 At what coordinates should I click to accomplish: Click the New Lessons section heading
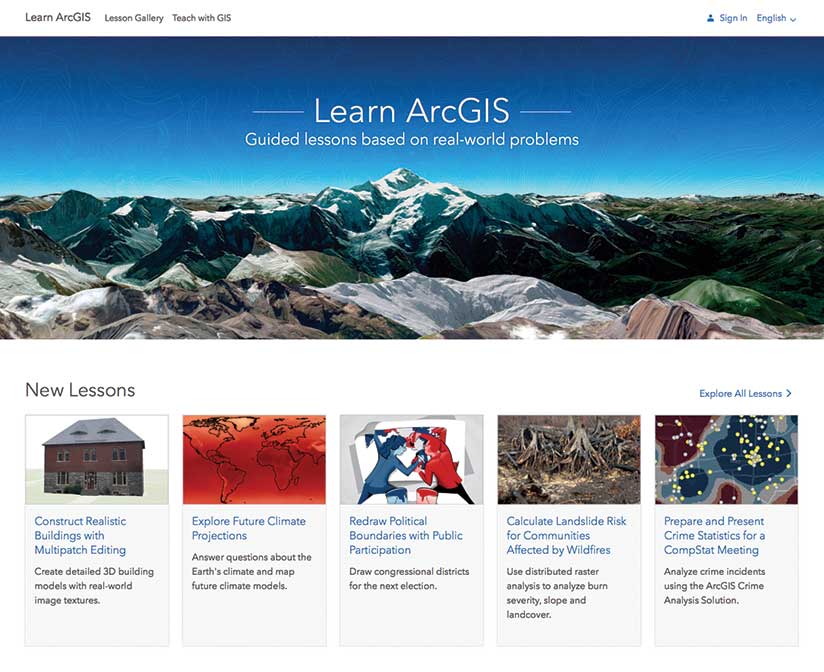tap(80, 390)
